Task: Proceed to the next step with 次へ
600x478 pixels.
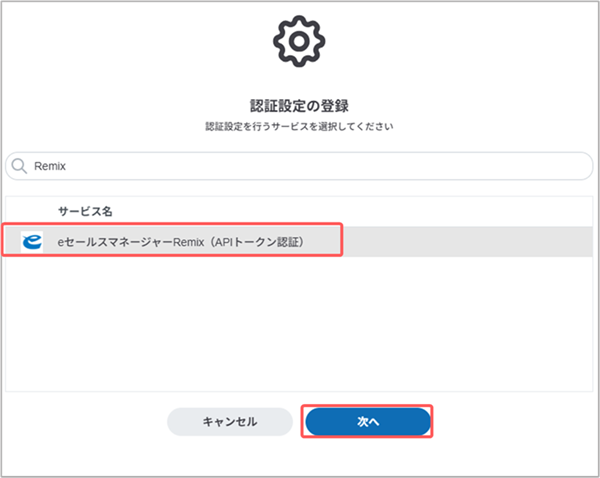Action: point(368,422)
